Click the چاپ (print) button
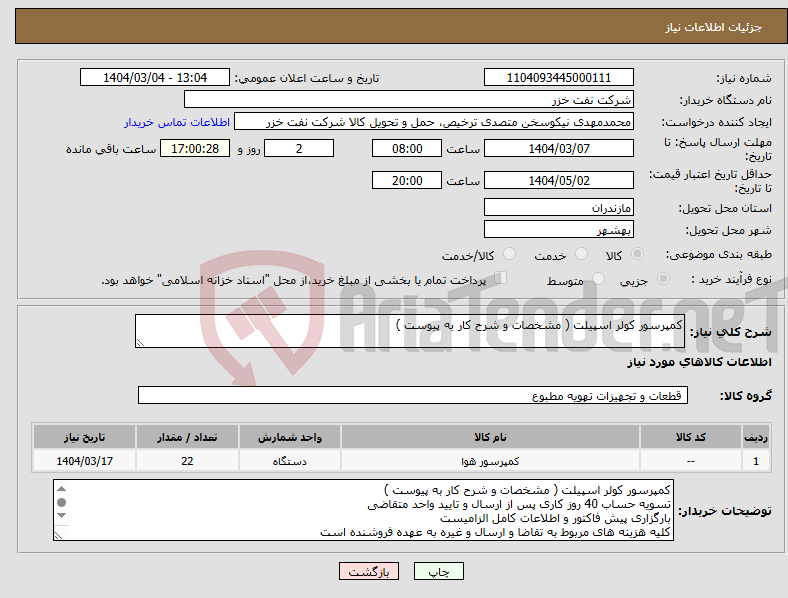The image size is (788, 598). tap(438, 571)
